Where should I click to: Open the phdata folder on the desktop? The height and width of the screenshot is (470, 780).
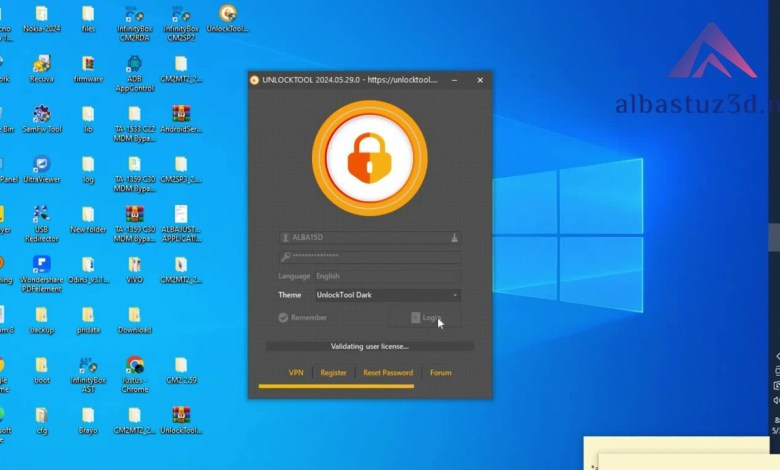tap(88, 320)
